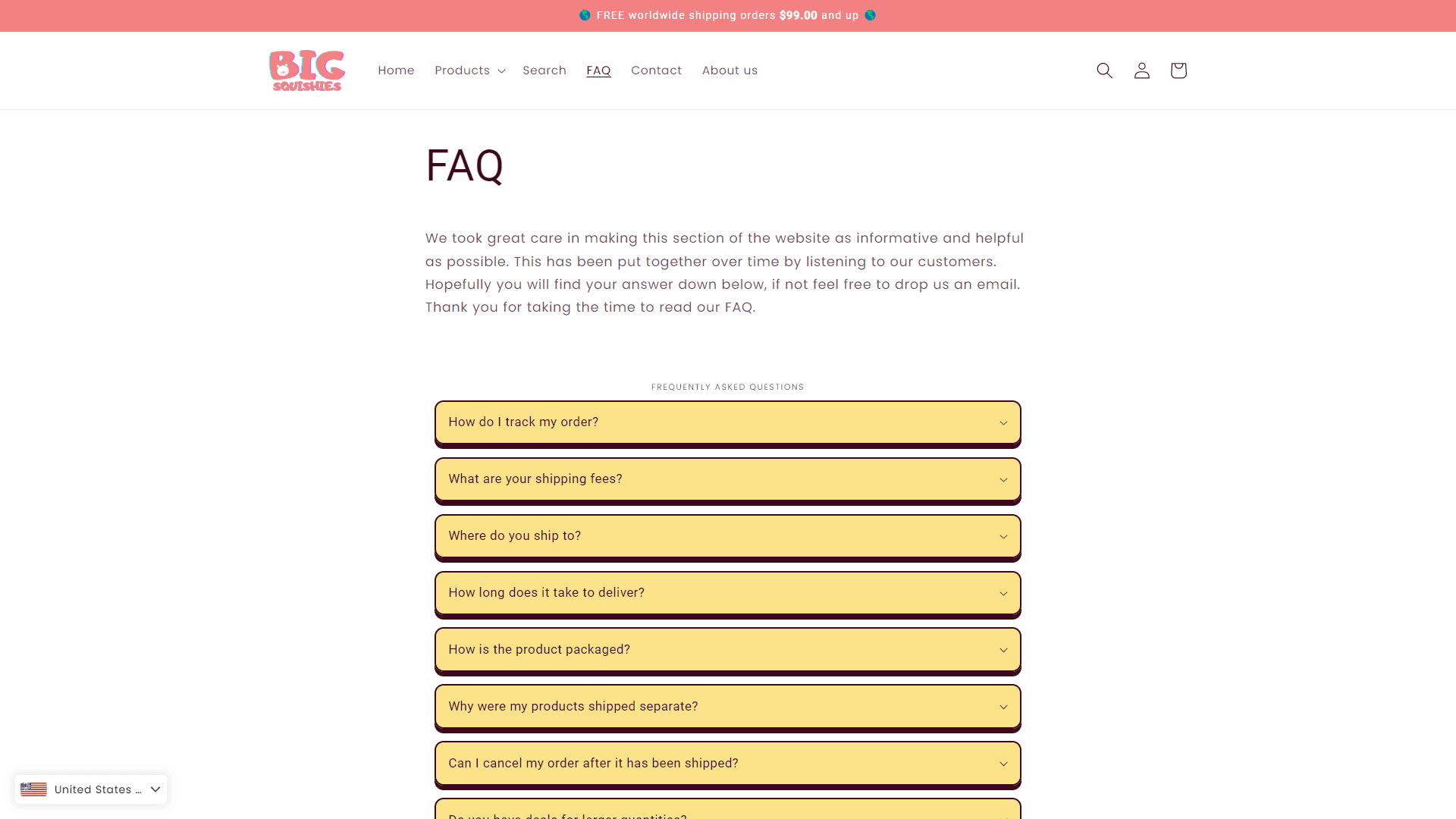The width and height of the screenshot is (1456, 819).
Task: Click the Big Squishies logo
Action: (307, 71)
